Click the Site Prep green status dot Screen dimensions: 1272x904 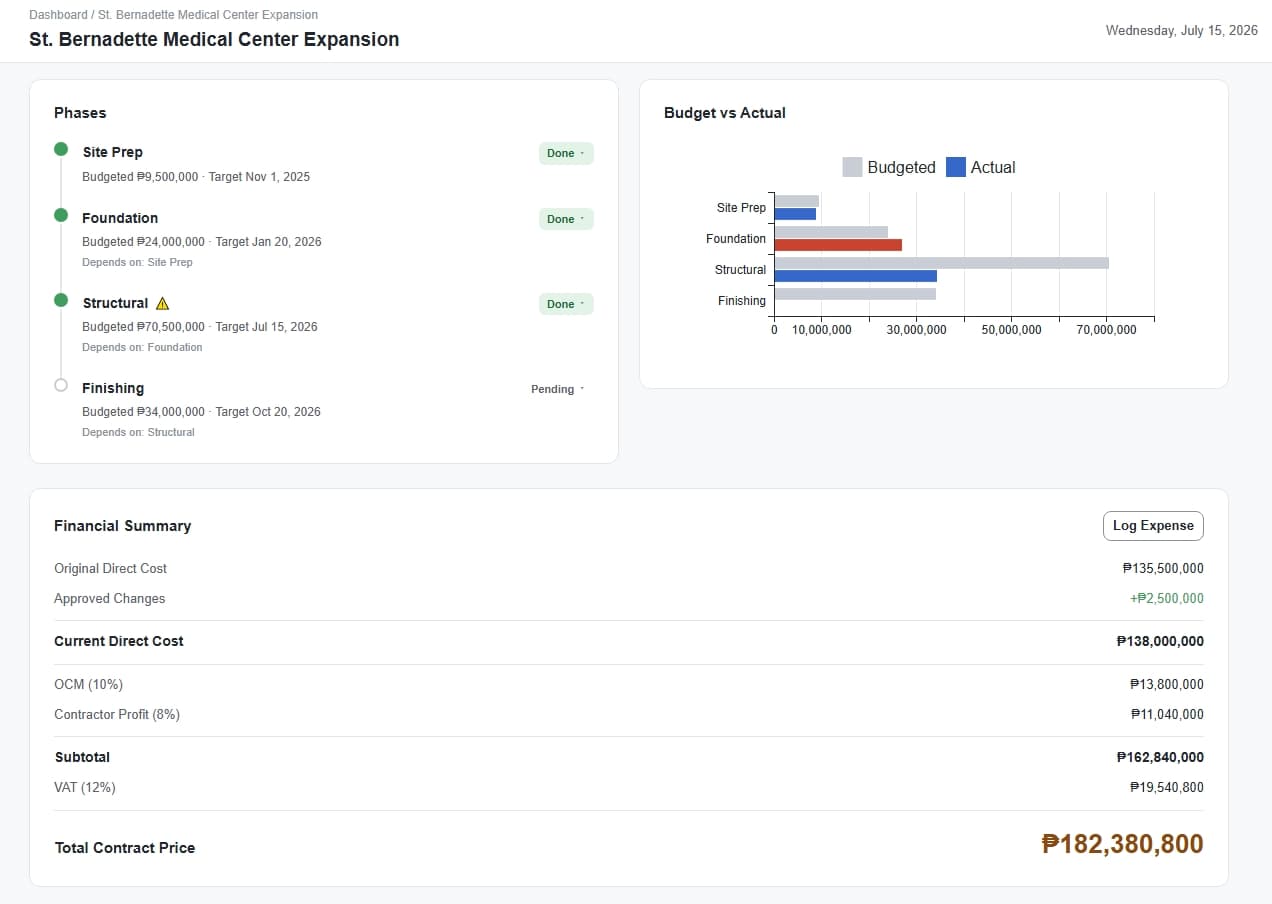61,149
